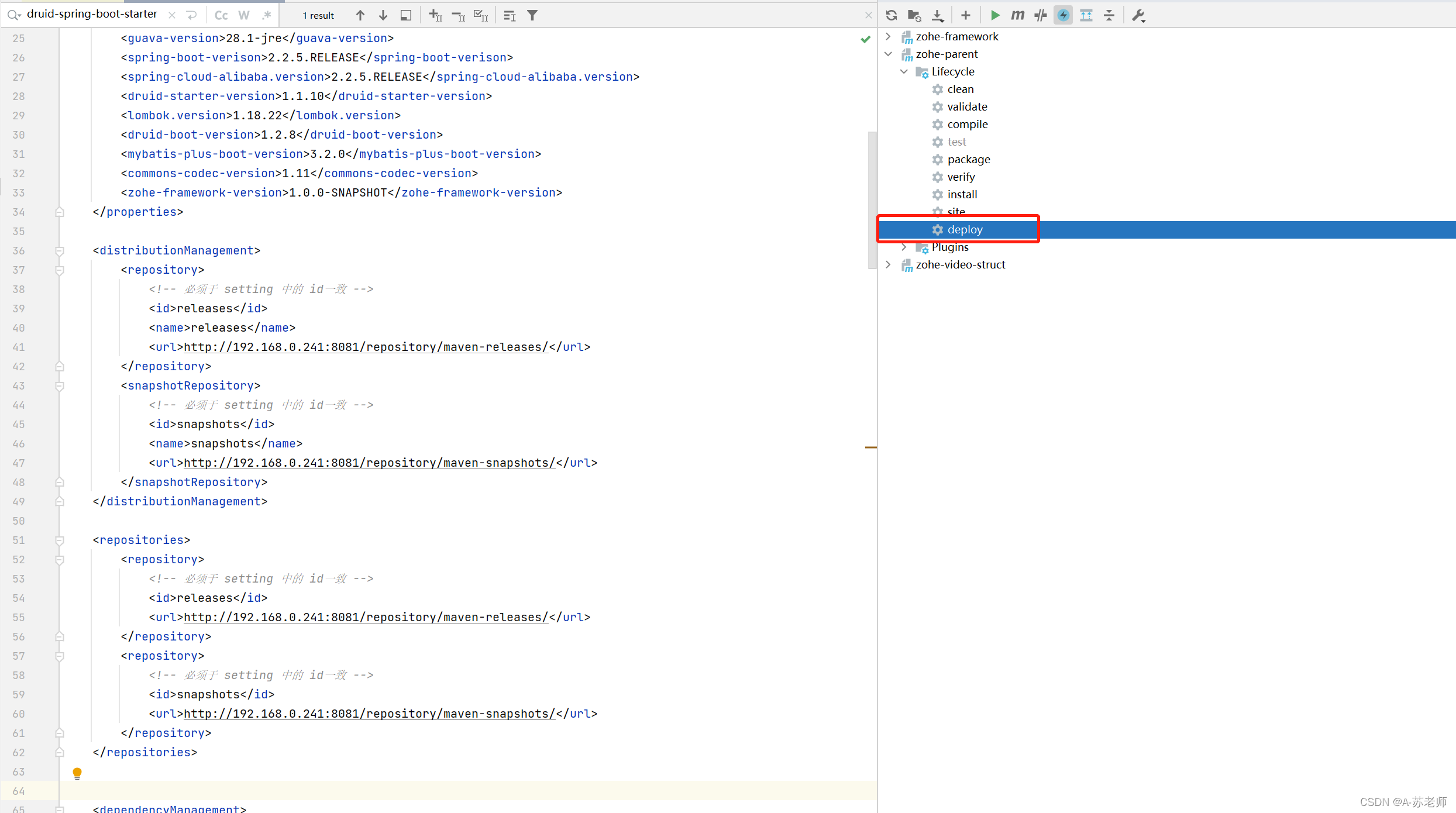The image size is (1456, 813).
Task: Click the intention lightbulb on line 63
Action: point(77,773)
